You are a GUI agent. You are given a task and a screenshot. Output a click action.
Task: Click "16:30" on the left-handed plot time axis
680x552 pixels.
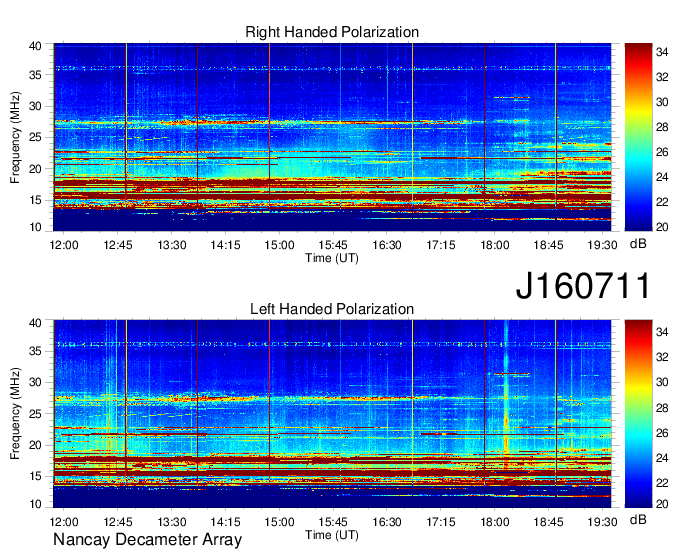pyautogui.click(x=387, y=522)
